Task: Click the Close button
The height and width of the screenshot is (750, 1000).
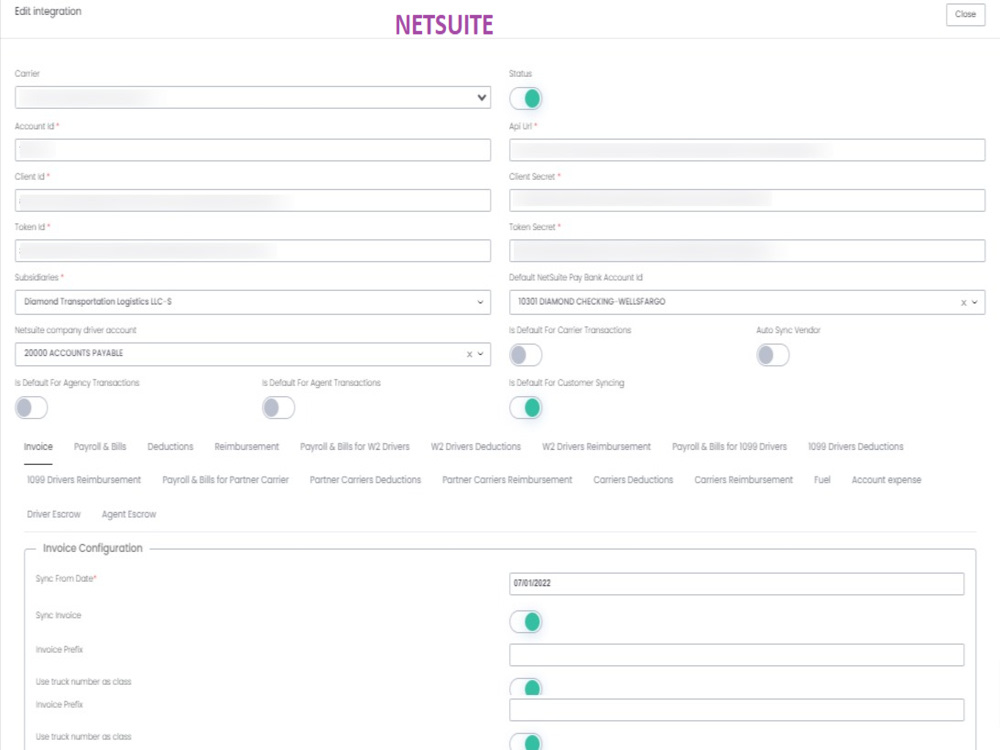Action: (965, 14)
